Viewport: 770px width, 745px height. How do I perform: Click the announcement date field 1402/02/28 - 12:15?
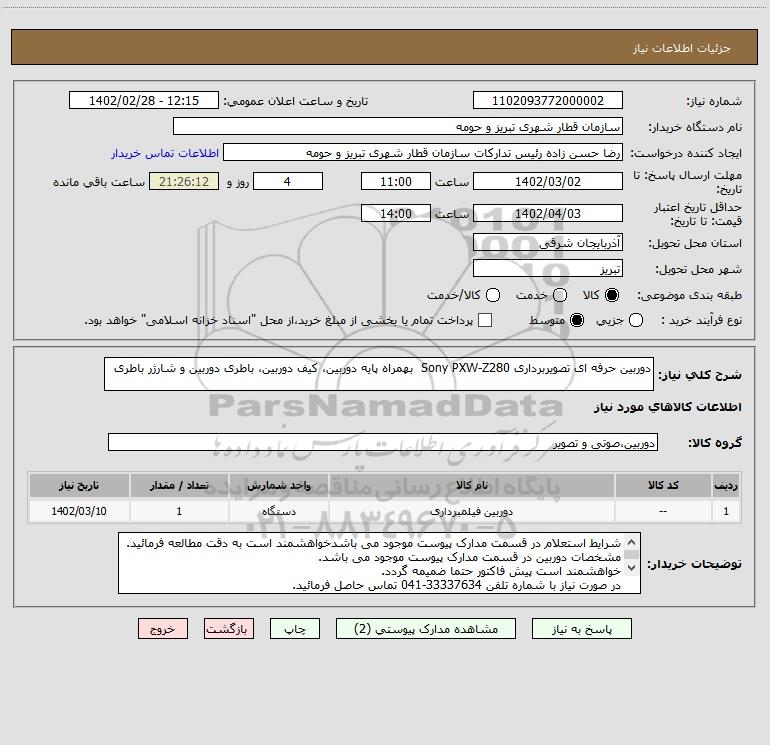click(x=144, y=100)
